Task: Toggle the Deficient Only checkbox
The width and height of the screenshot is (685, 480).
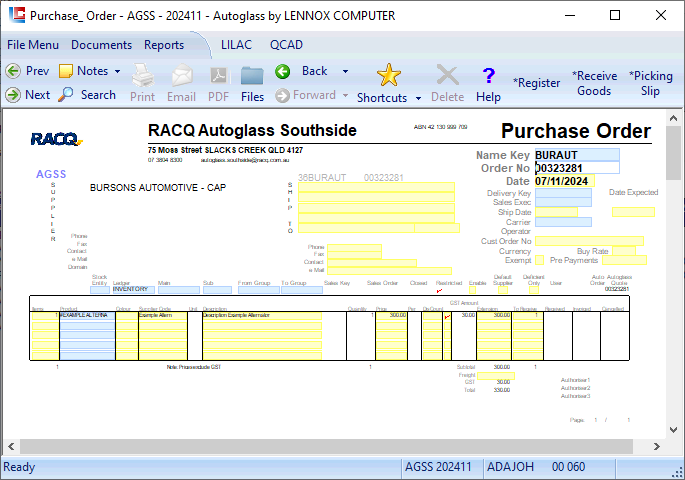Action: (534, 290)
